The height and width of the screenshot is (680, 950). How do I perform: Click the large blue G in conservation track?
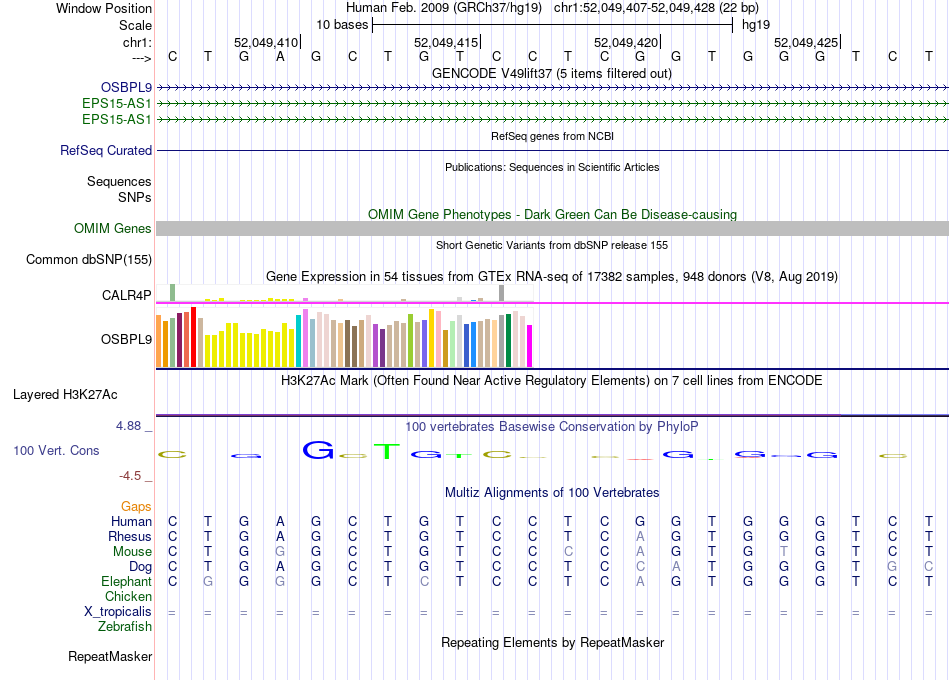click(x=318, y=451)
